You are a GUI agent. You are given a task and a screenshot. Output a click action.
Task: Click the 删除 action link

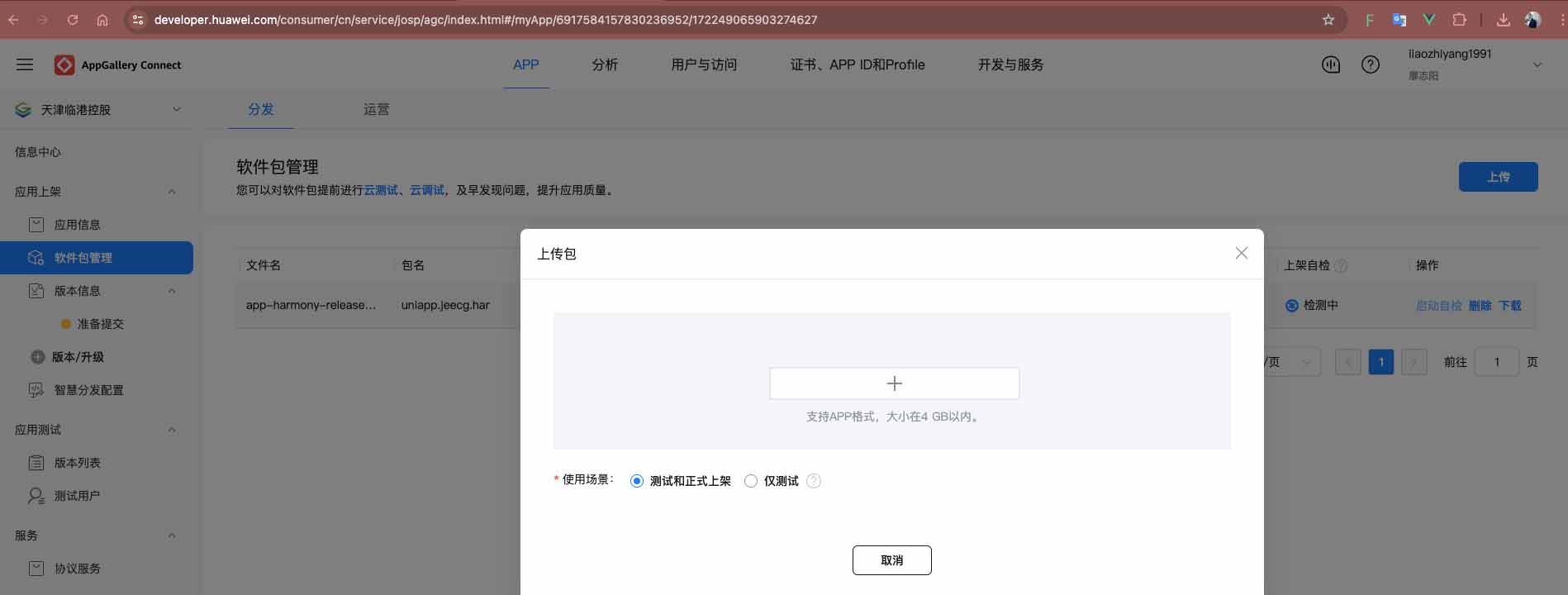tap(1480, 306)
